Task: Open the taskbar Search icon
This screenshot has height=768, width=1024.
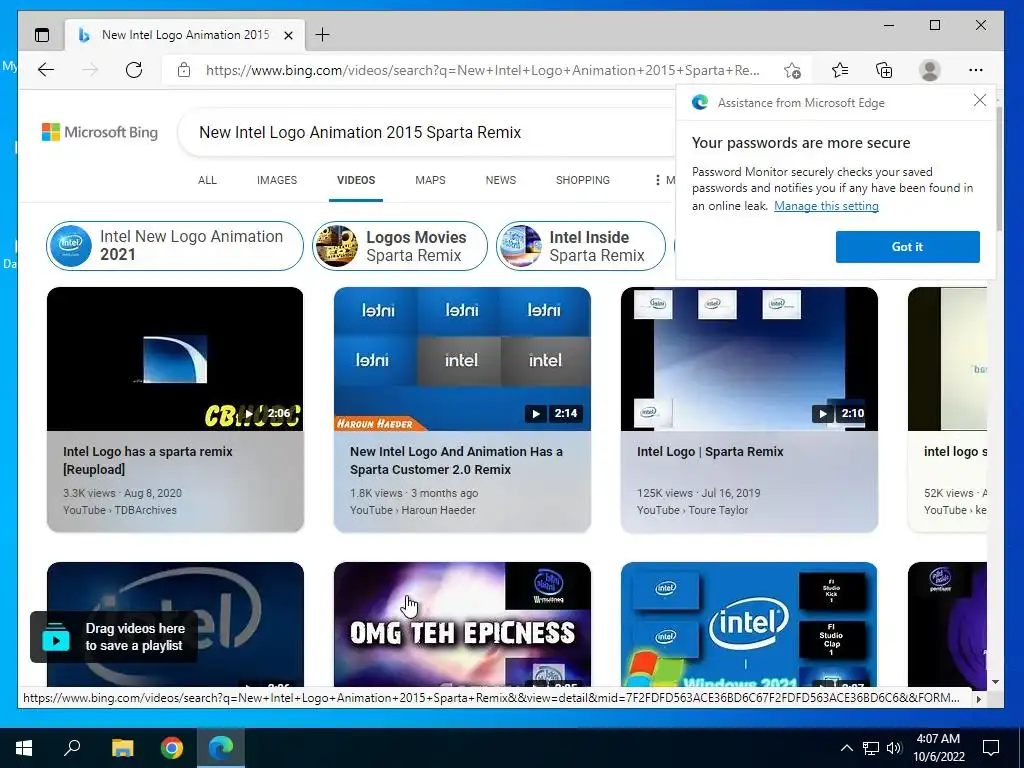Action: [72, 748]
